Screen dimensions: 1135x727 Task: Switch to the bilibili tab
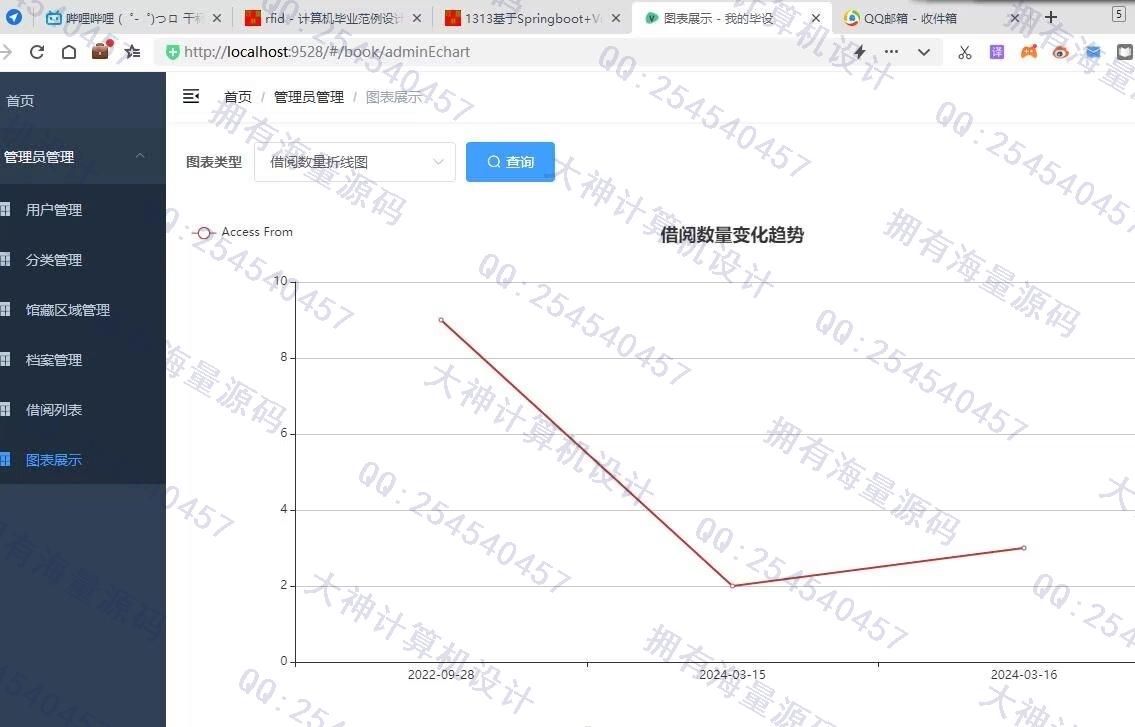tap(132, 18)
